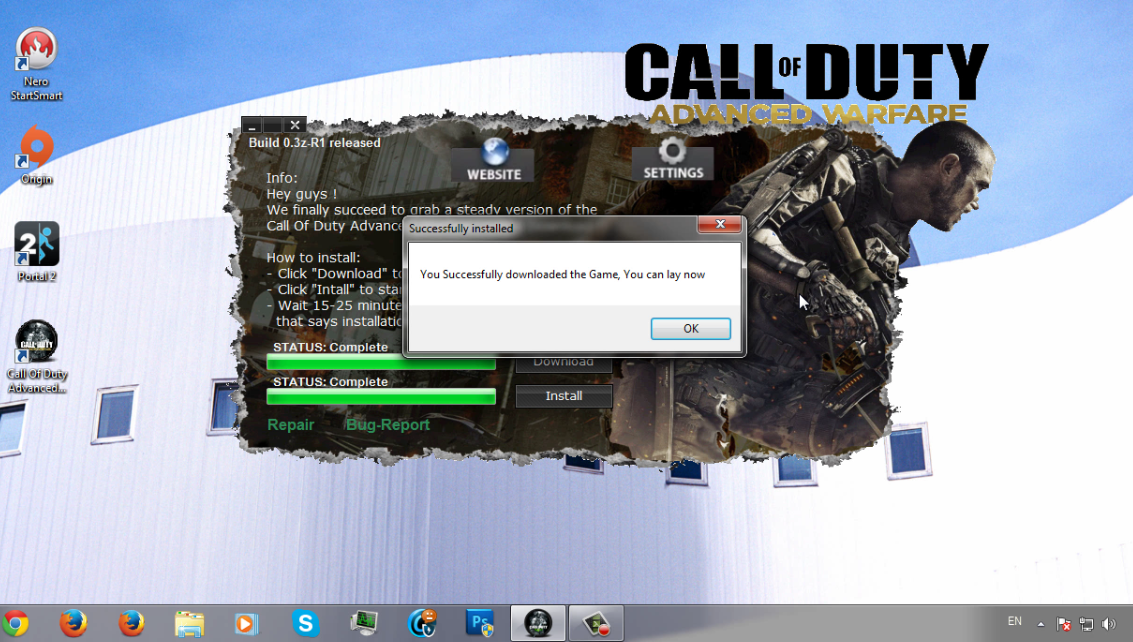
Task: Dismiss the dialog with the OK button
Action: (x=691, y=328)
